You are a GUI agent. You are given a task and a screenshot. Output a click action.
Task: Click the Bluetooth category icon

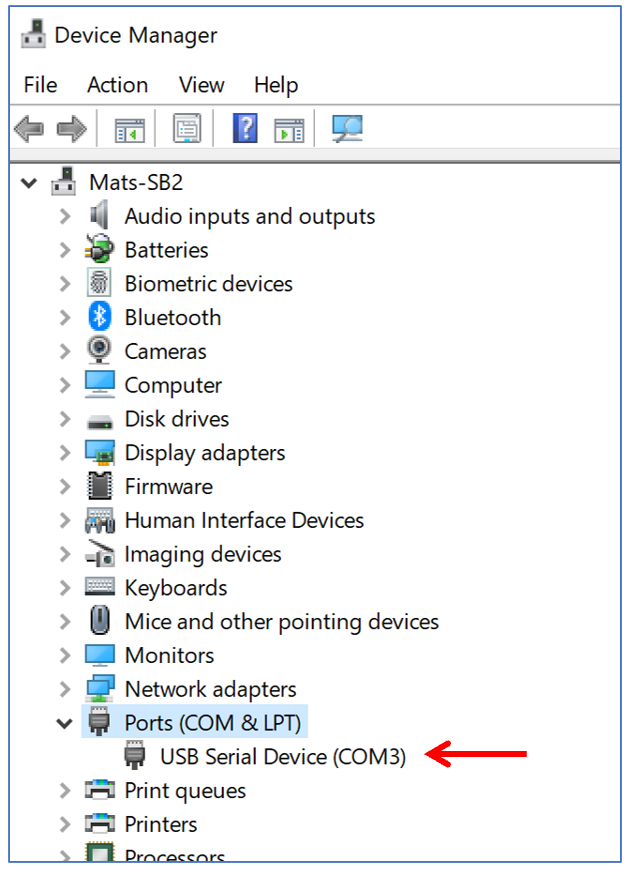click(99, 318)
